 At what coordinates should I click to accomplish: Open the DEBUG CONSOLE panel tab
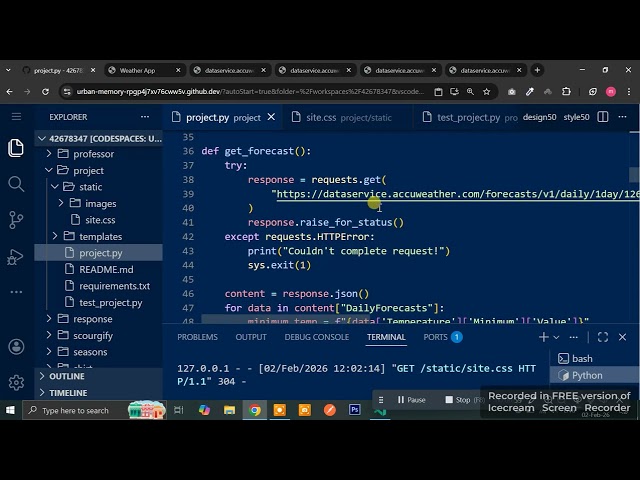point(316,337)
